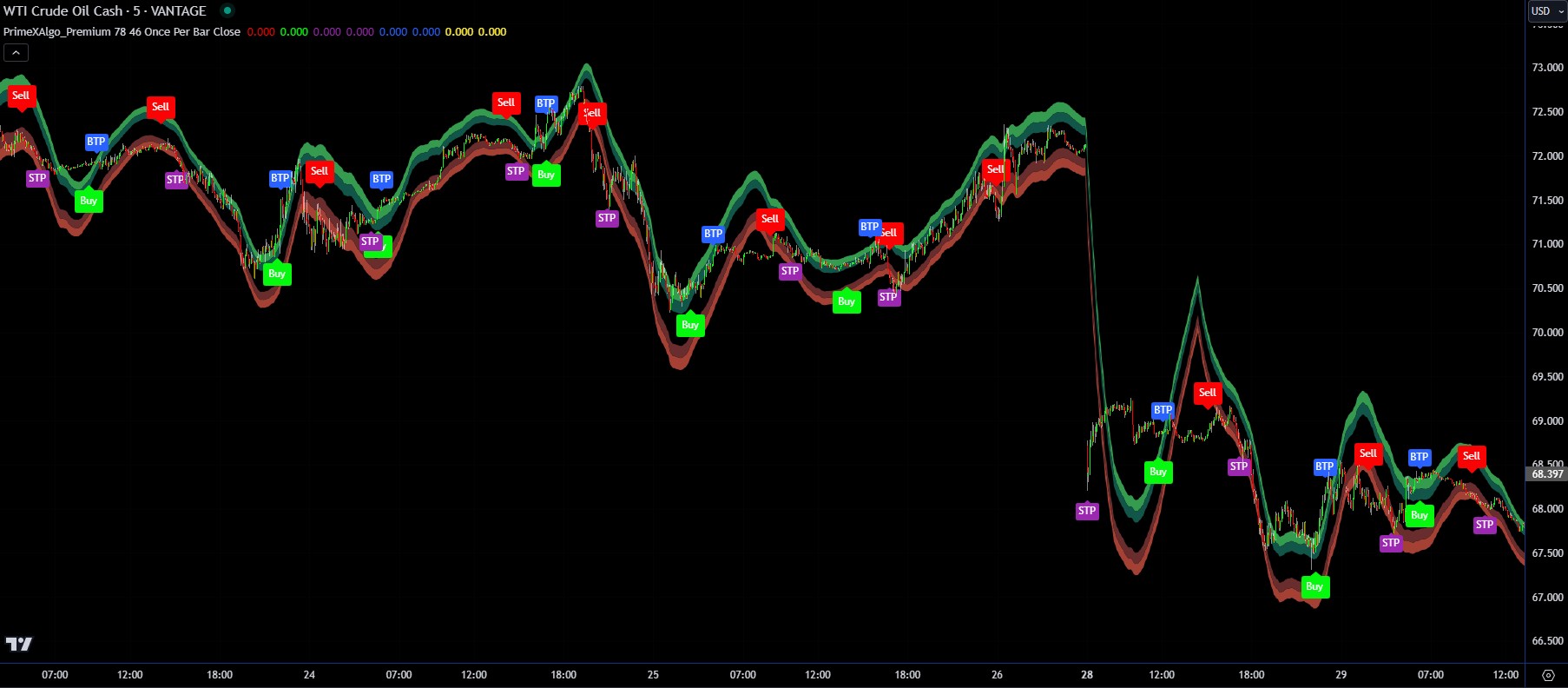Click the red 0.000 indicator value
Viewport: 1568px width, 688px height.
tap(260, 32)
